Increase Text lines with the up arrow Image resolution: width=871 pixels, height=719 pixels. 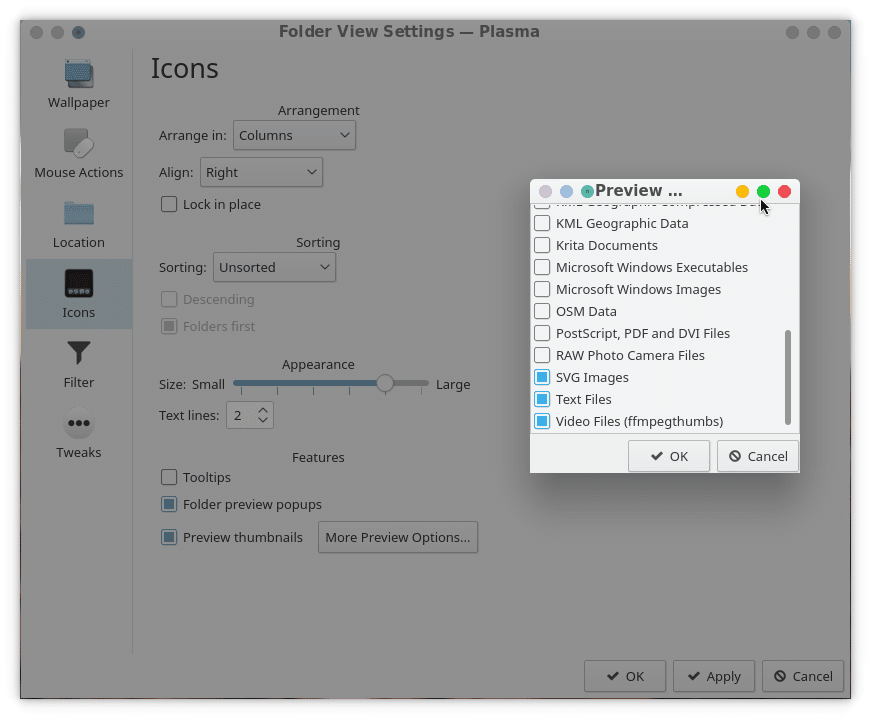point(263,410)
